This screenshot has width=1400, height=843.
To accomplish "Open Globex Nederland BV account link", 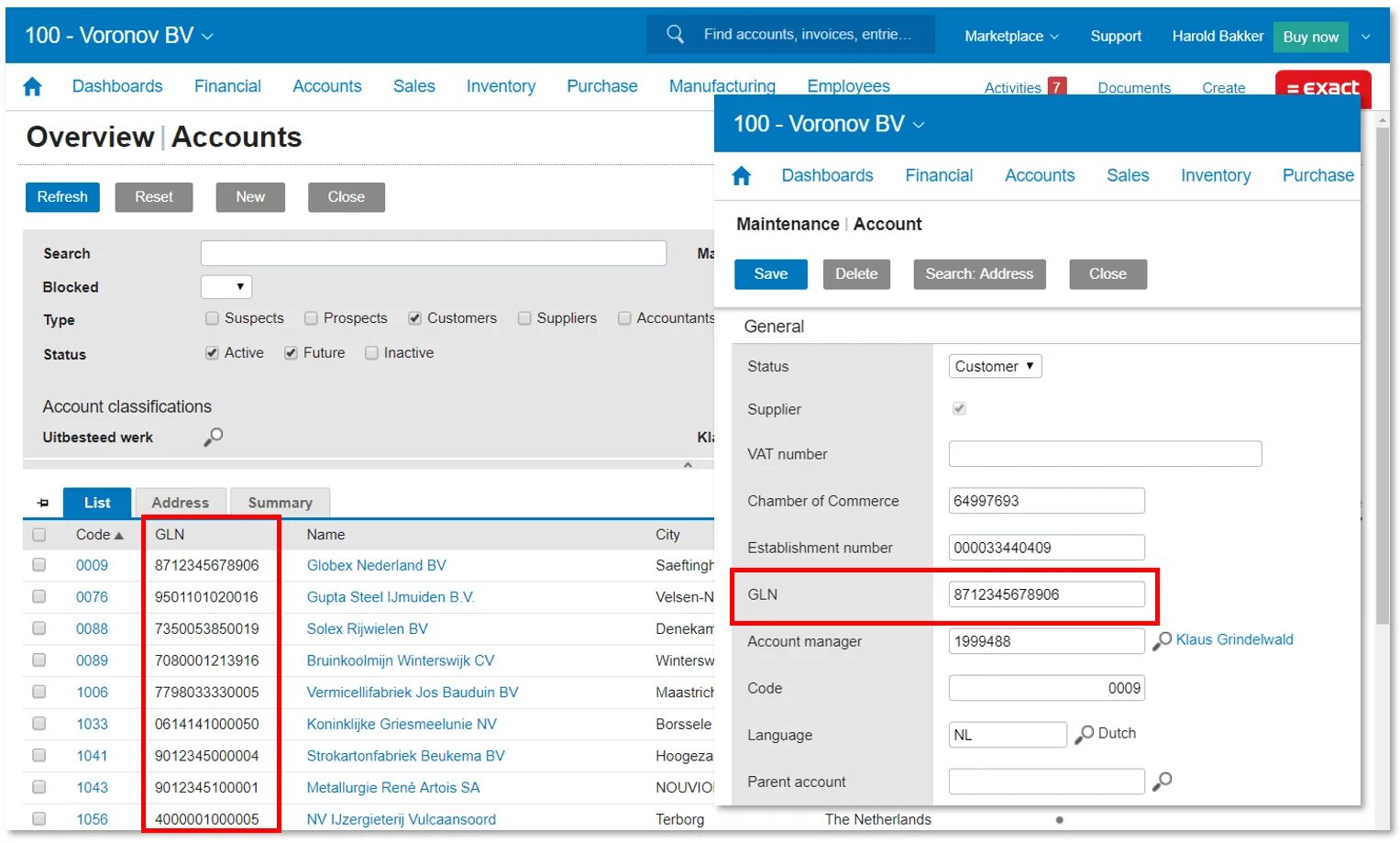I will coord(376,565).
